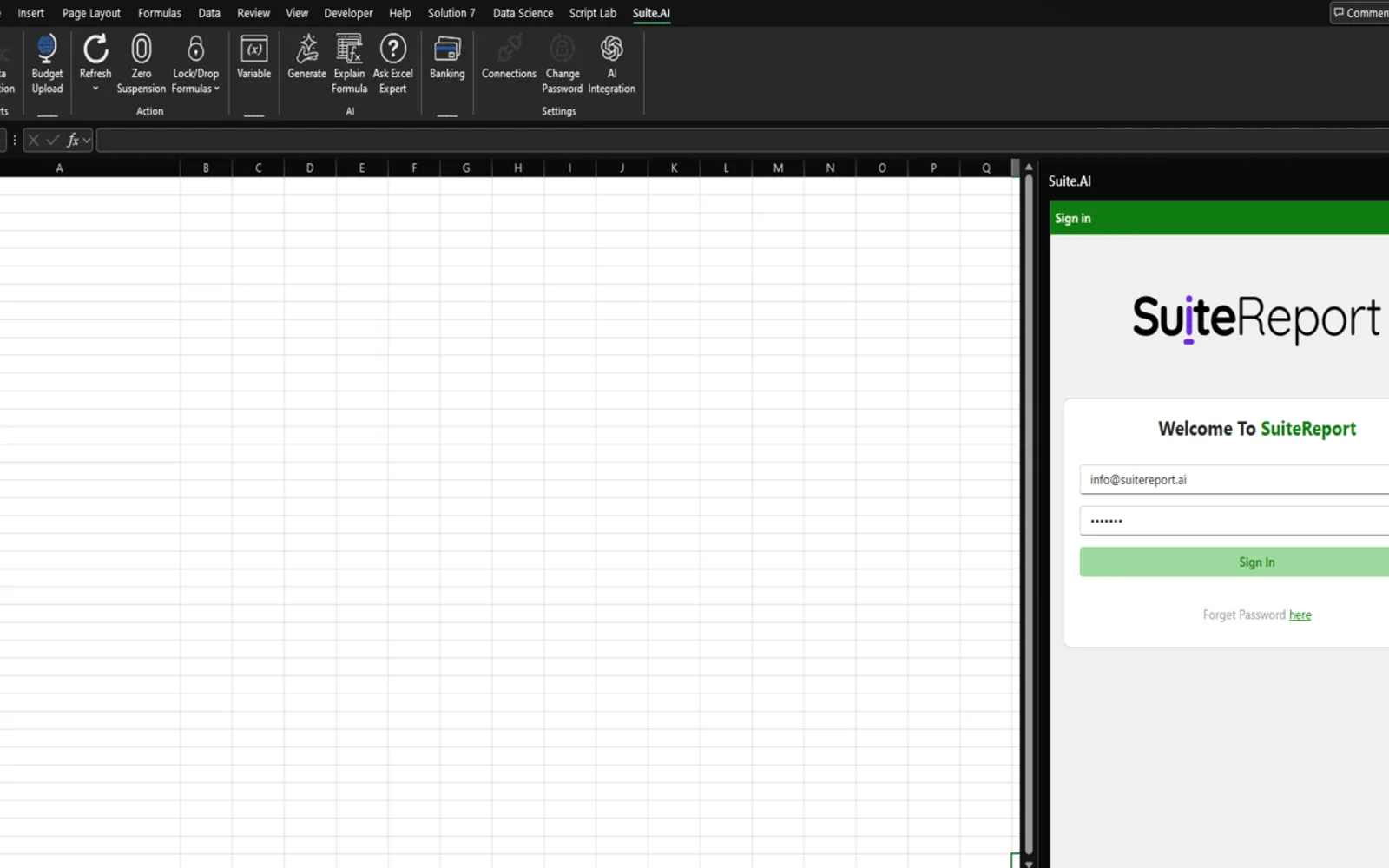The image size is (1389, 868).
Task: Open the Explain Formula tool
Action: [x=349, y=63]
